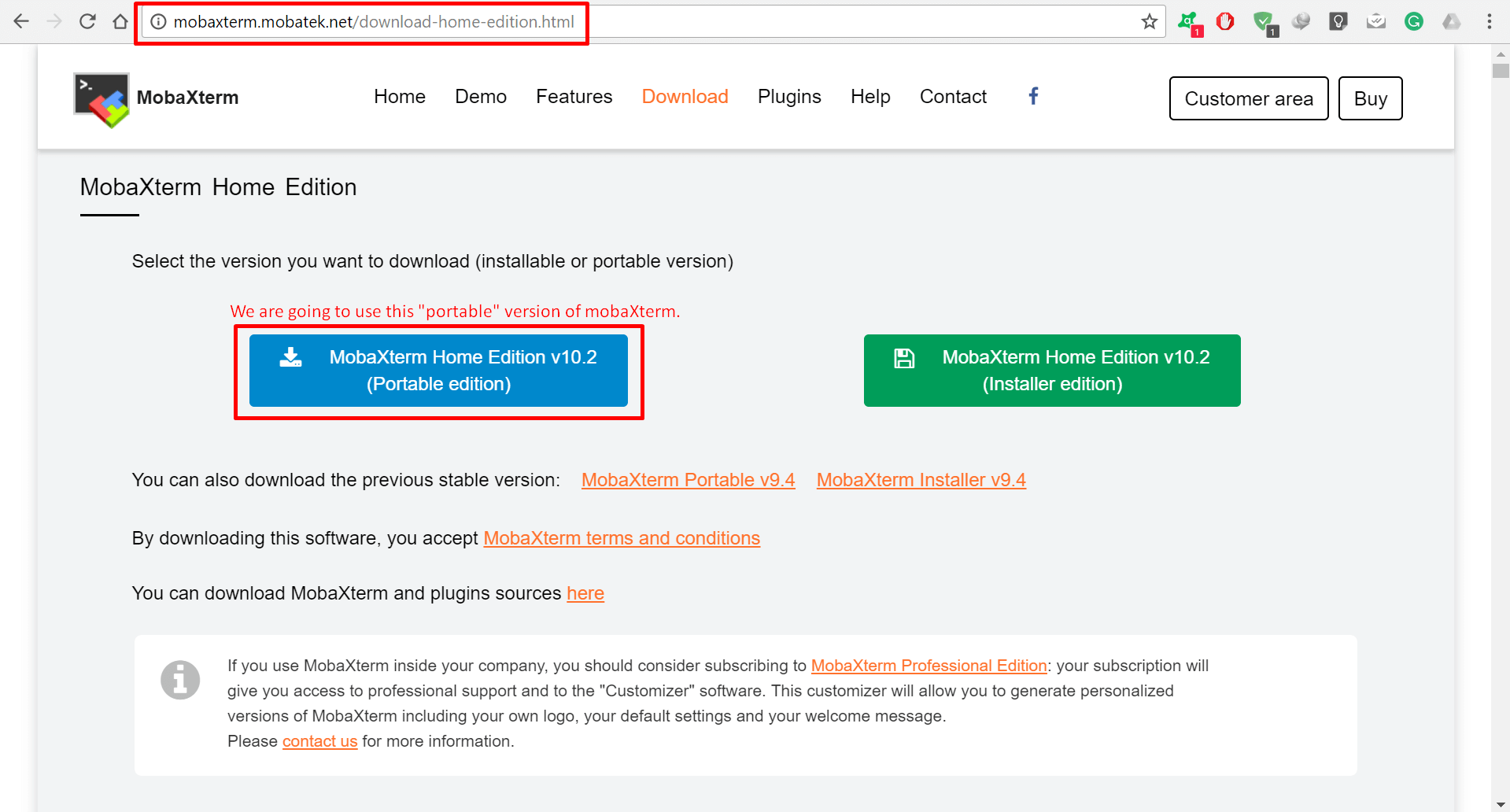The width and height of the screenshot is (1510, 812).
Task: Bookmark this page with the star icon
Action: click(1150, 21)
